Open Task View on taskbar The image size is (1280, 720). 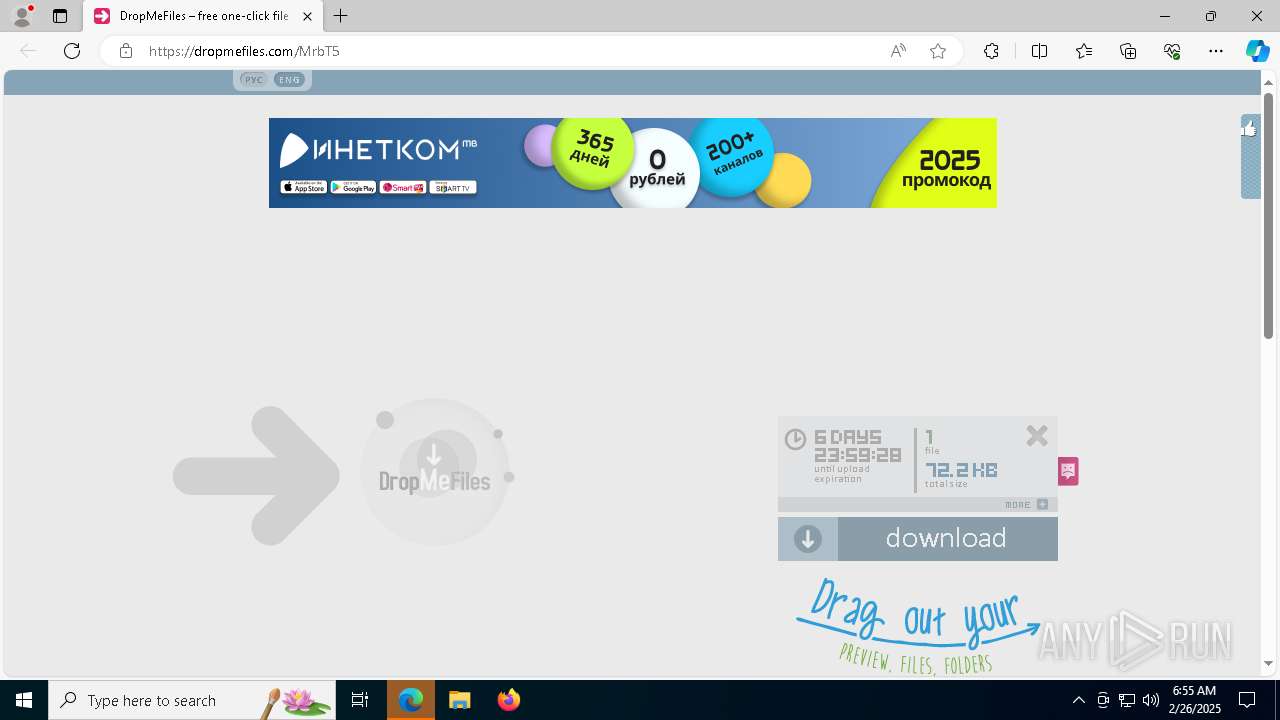click(360, 700)
